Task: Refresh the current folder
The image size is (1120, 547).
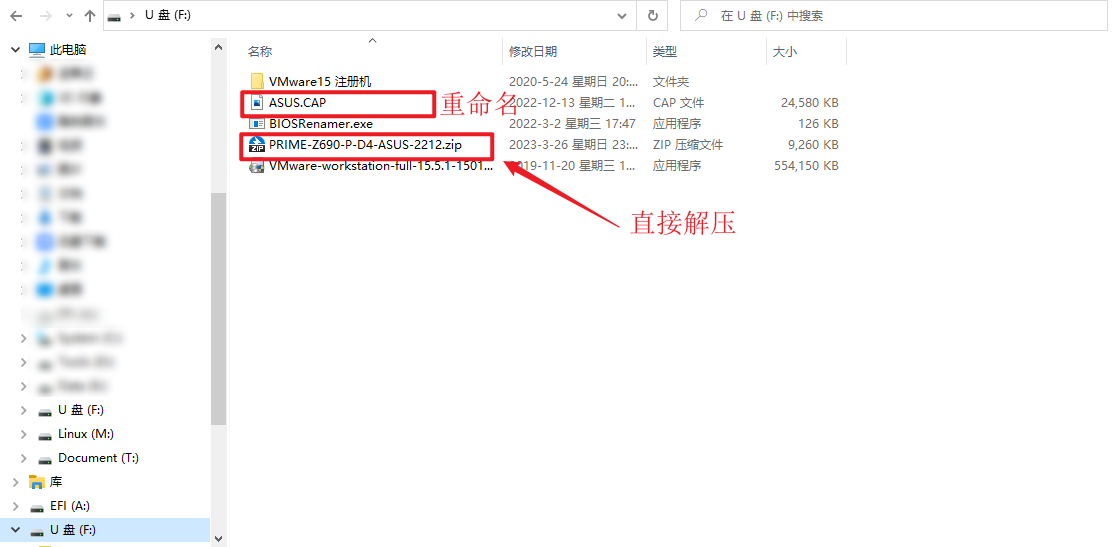Action: click(652, 15)
